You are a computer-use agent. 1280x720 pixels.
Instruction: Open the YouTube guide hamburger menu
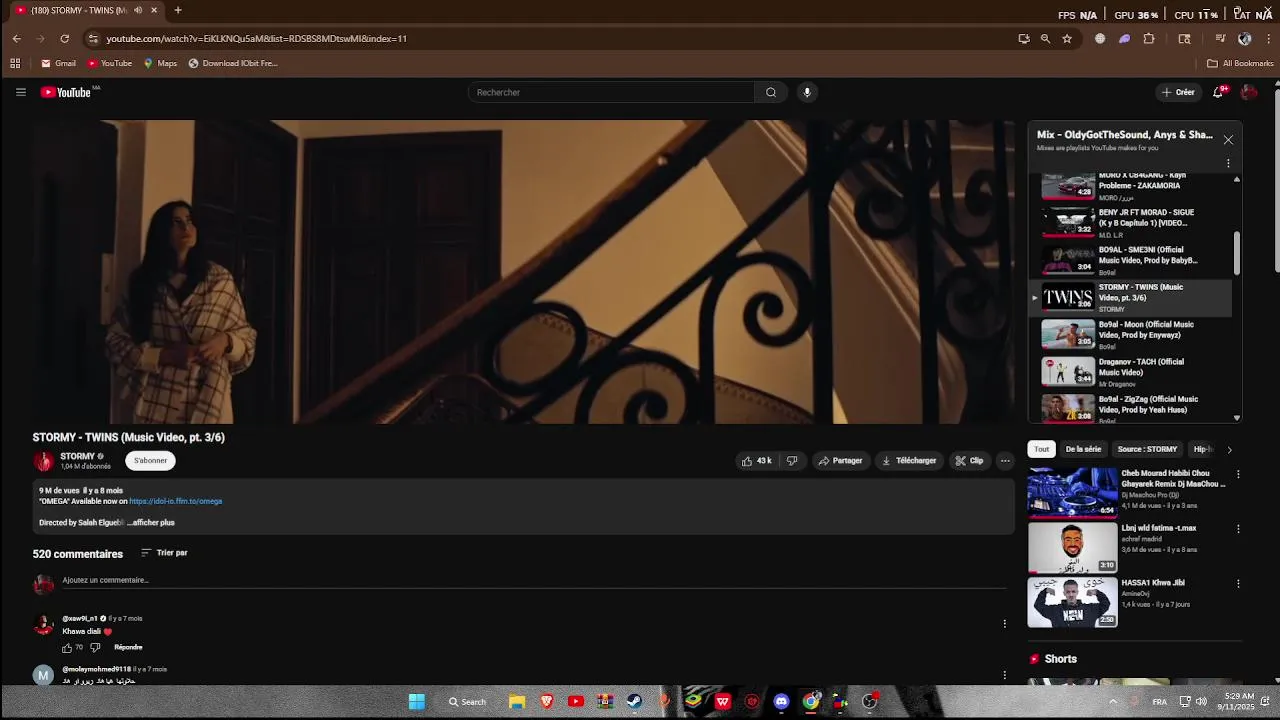click(20, 92)
